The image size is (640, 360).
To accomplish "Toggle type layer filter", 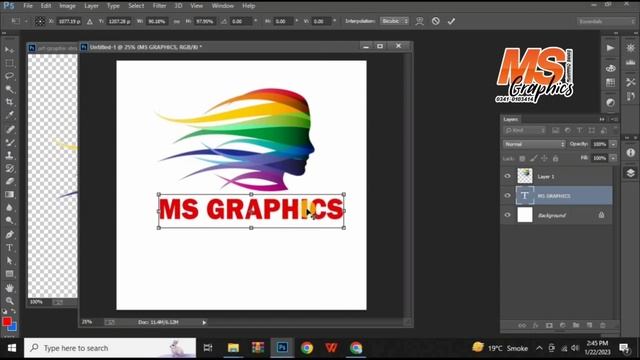I will pos(579,131).
